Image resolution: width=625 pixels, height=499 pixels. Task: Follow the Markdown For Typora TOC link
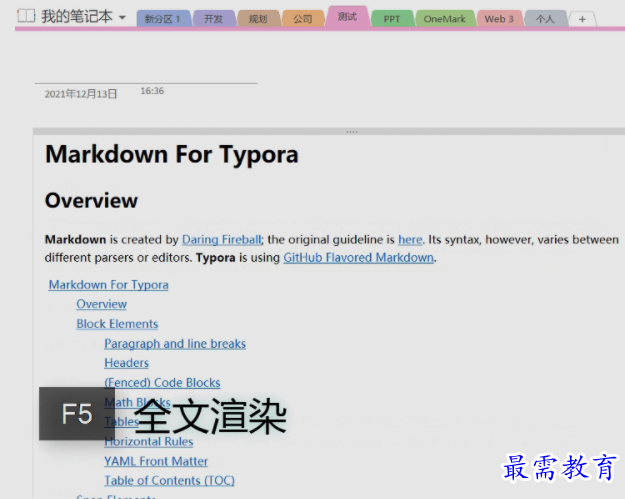(108, 285)
